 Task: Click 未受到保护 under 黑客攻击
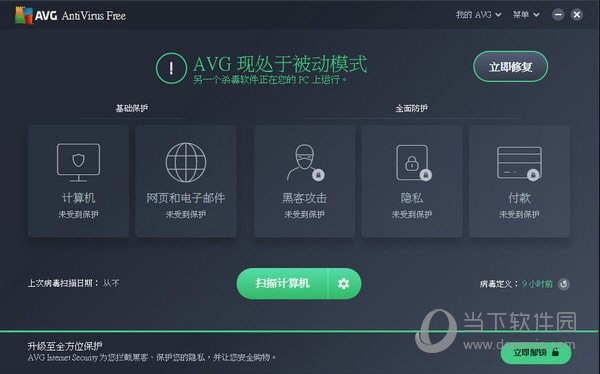pos(305,214)
